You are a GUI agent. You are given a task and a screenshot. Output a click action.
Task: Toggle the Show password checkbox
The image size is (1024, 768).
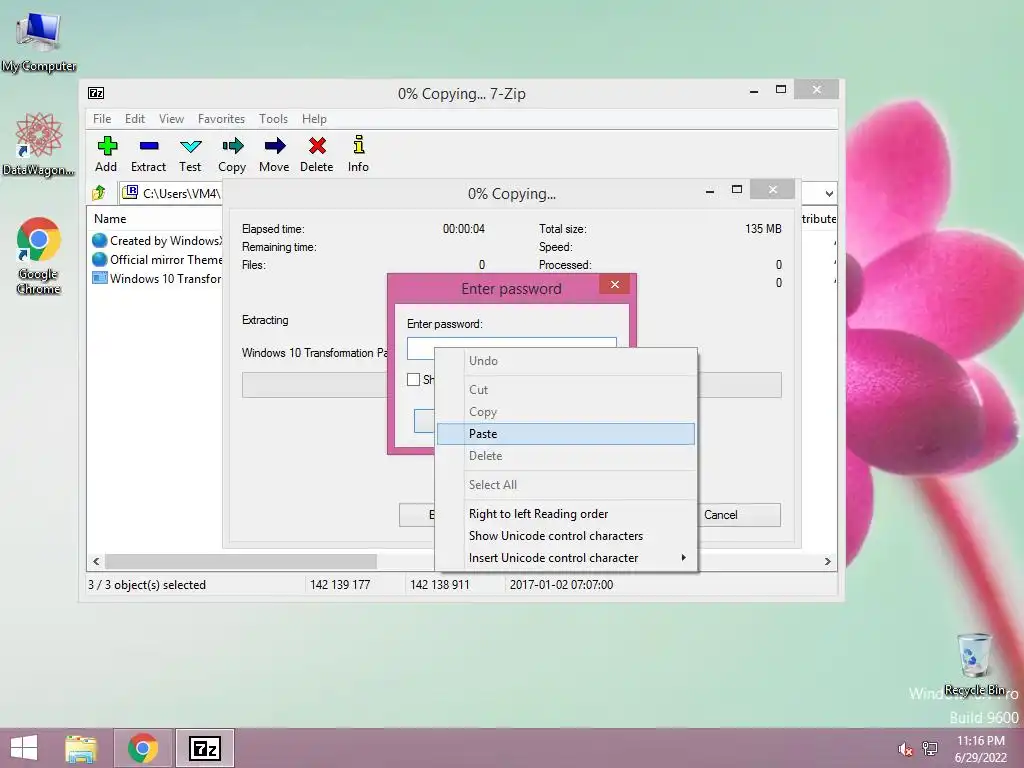click(x=413, y=379)
